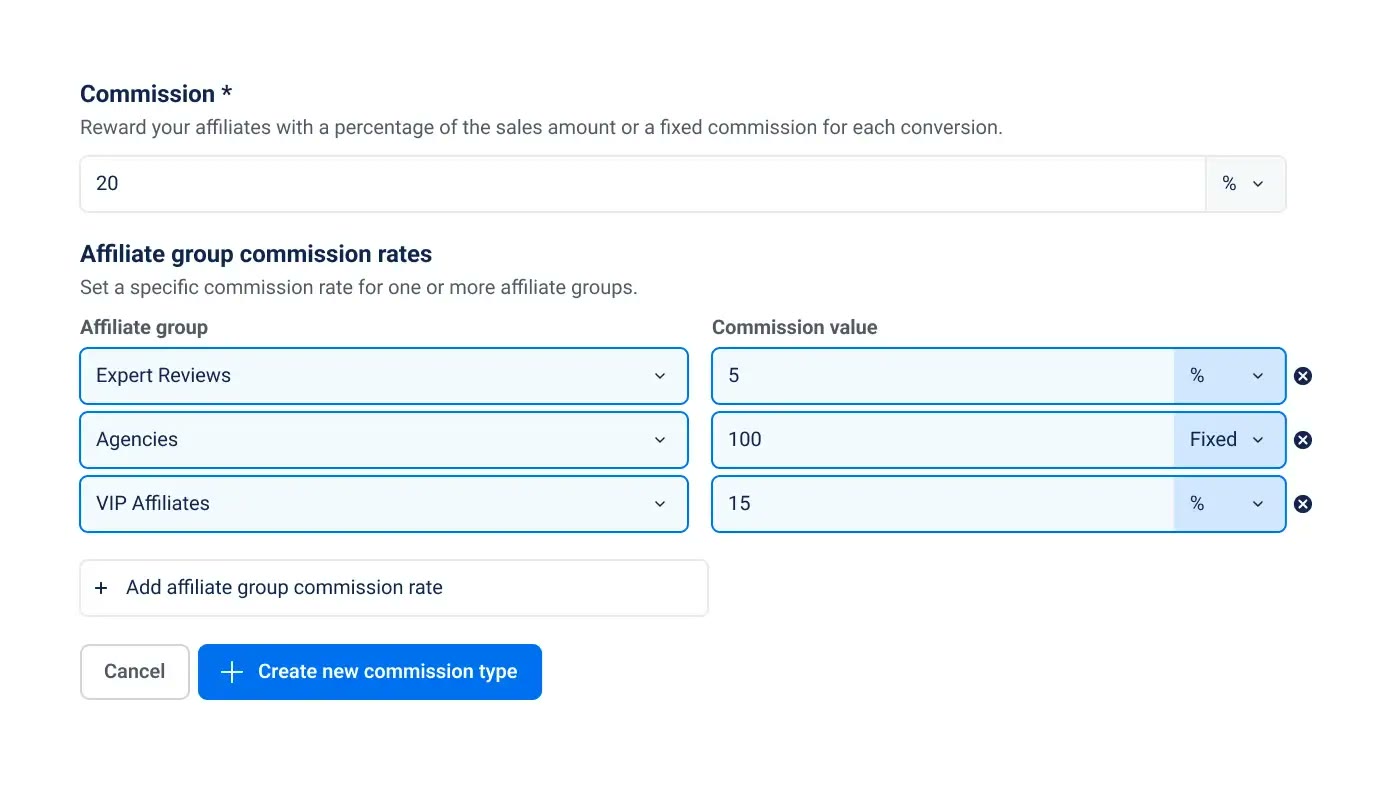1400x788 pixels.
Task: Add affiliate group commission rate
Action: (394, 588)
